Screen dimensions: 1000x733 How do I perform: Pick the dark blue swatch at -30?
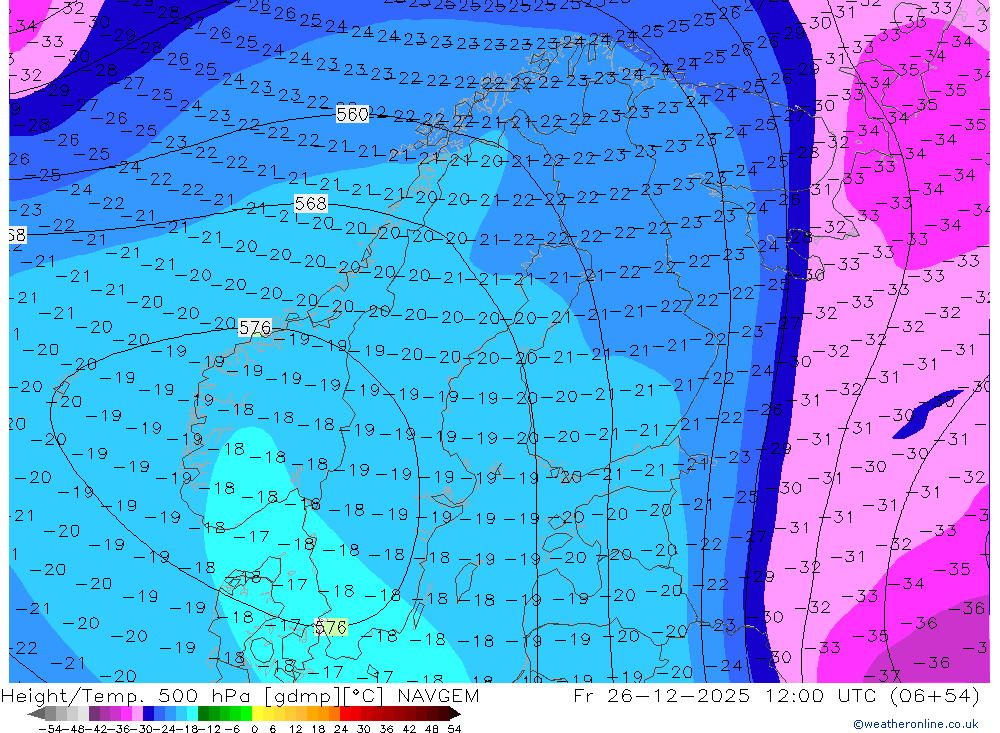click(x=148, y=714)
